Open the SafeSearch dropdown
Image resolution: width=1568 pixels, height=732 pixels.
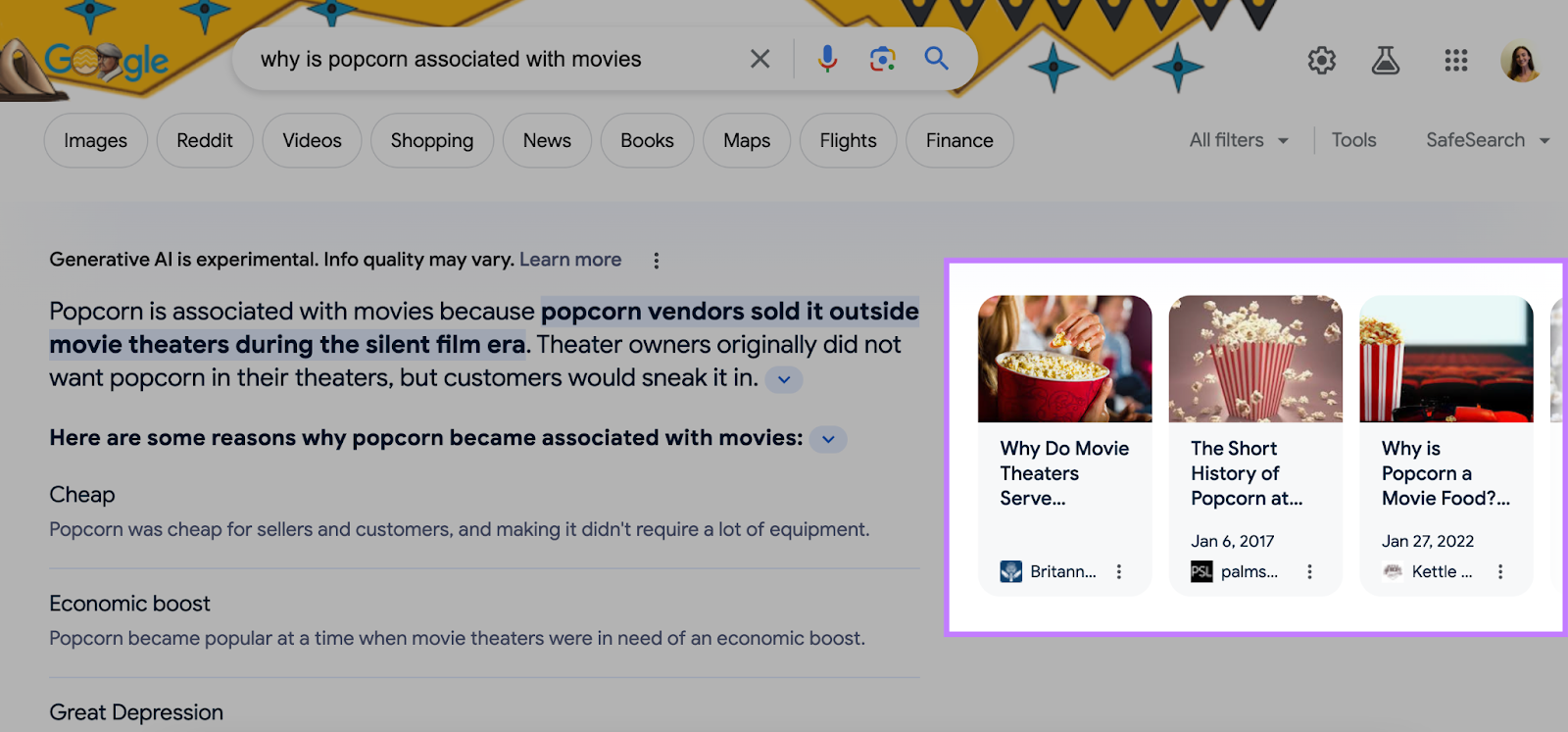[x=1487, y=140]
